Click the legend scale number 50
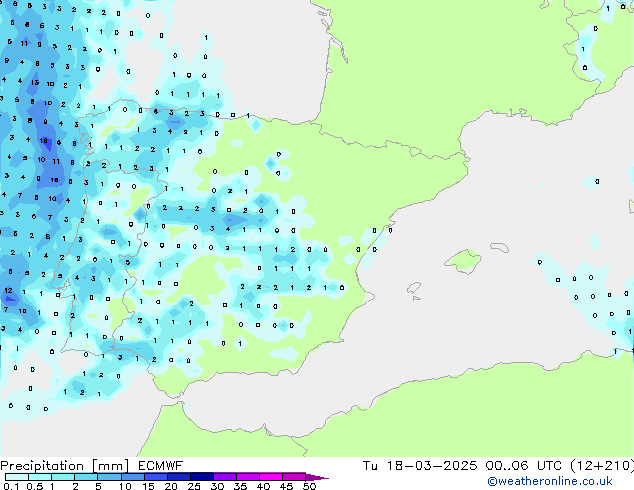 point(309,486)
